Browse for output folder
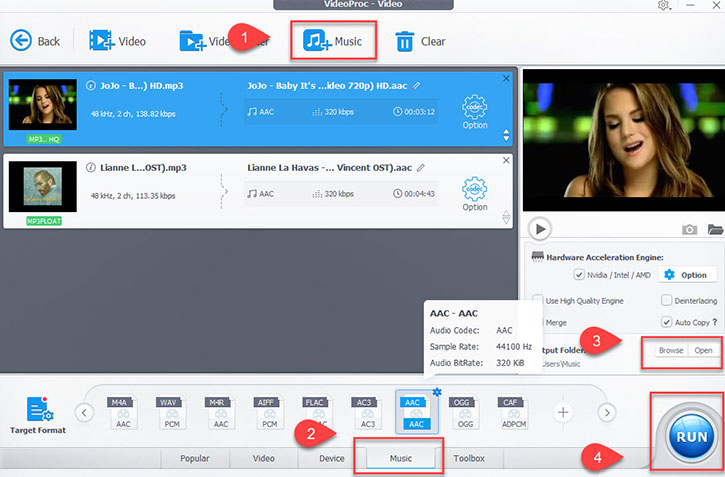This screenshot has width=725, height=477. coord(671,350)
